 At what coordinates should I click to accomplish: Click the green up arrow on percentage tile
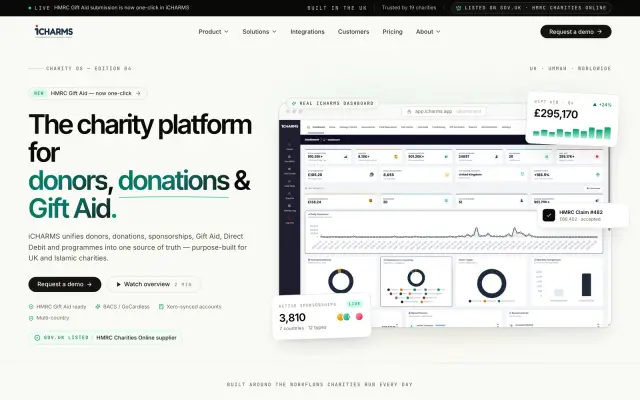point(598,175)
